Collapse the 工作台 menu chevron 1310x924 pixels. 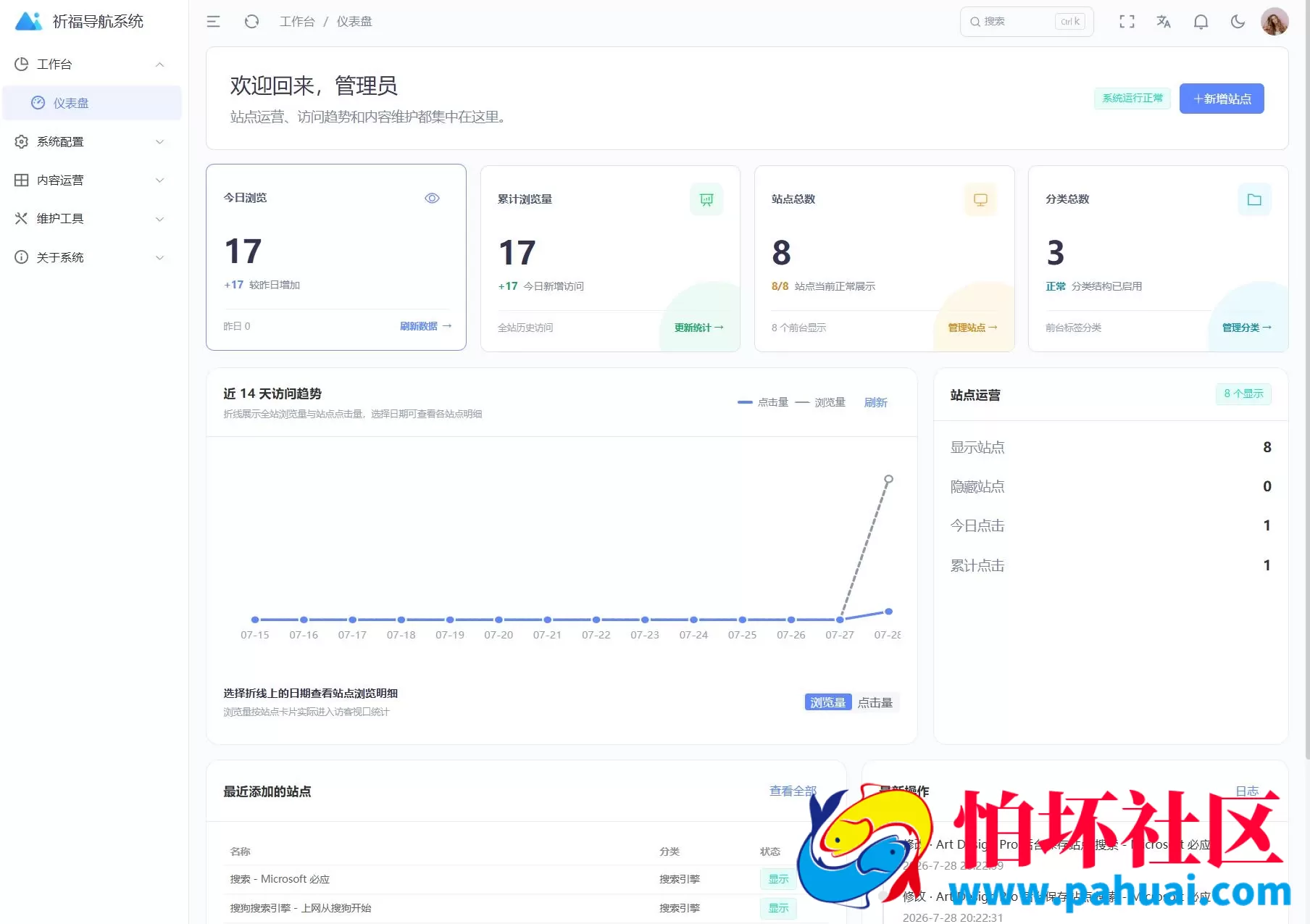(x=160, y=64)
